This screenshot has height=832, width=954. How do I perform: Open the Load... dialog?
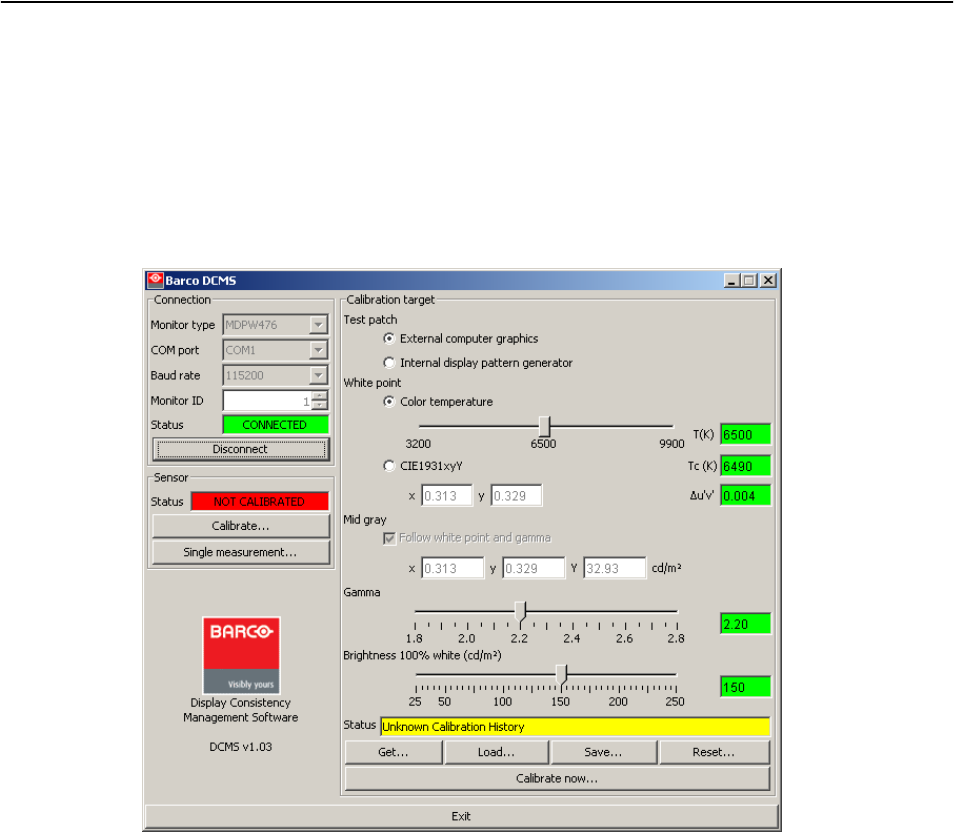pos(497,752)
